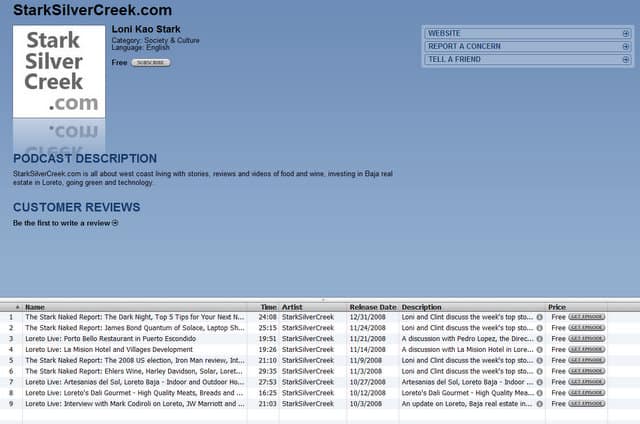640x424 pixels.
Task: Click the Website arrow icon
Action: tap(625, 33)
